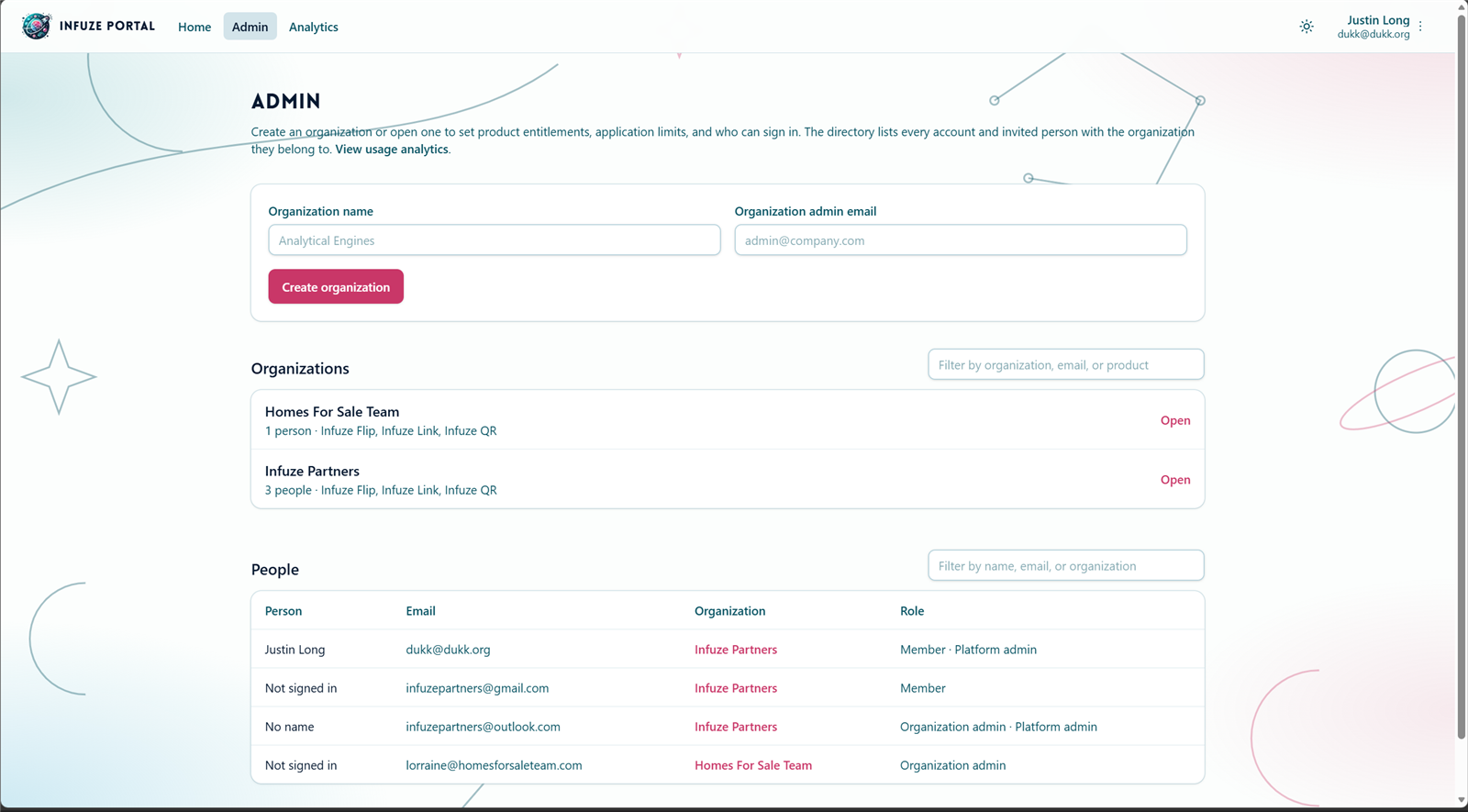Open the Homes For Sale Team organization
Viewport: 1468px width, 812px height.
click(1175, 420)
